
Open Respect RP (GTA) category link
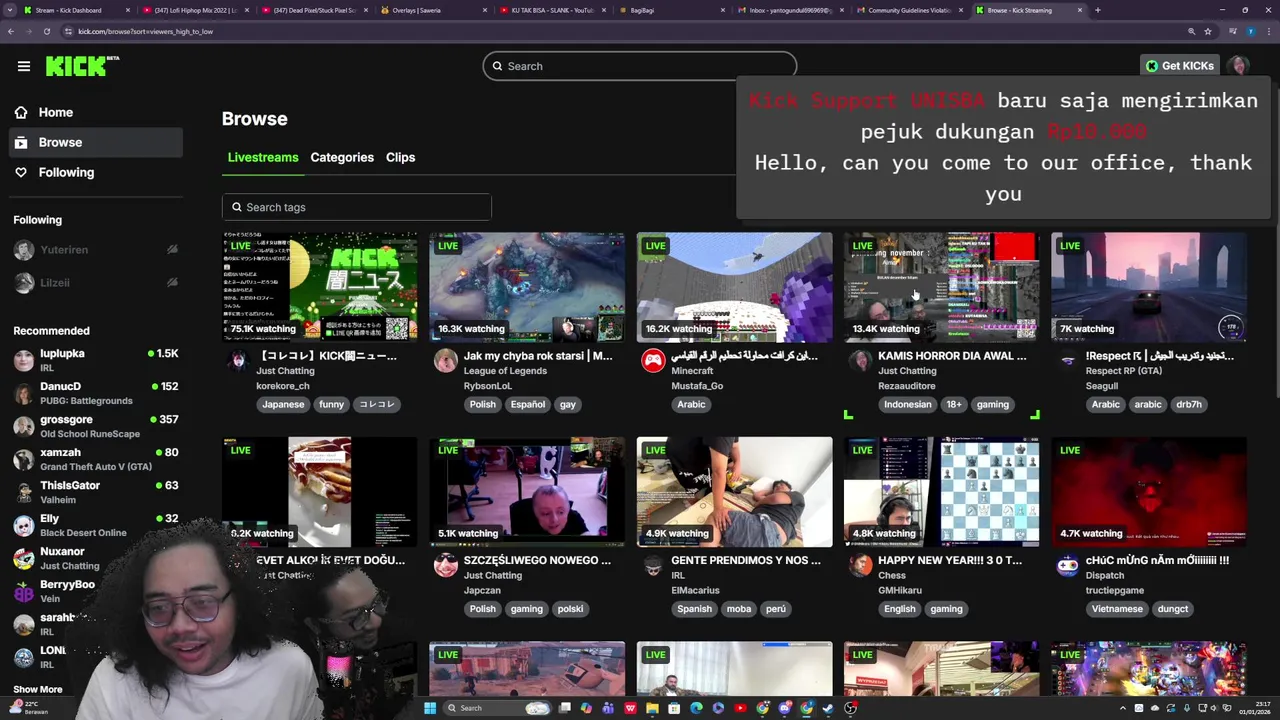(x=1124, y=371)
